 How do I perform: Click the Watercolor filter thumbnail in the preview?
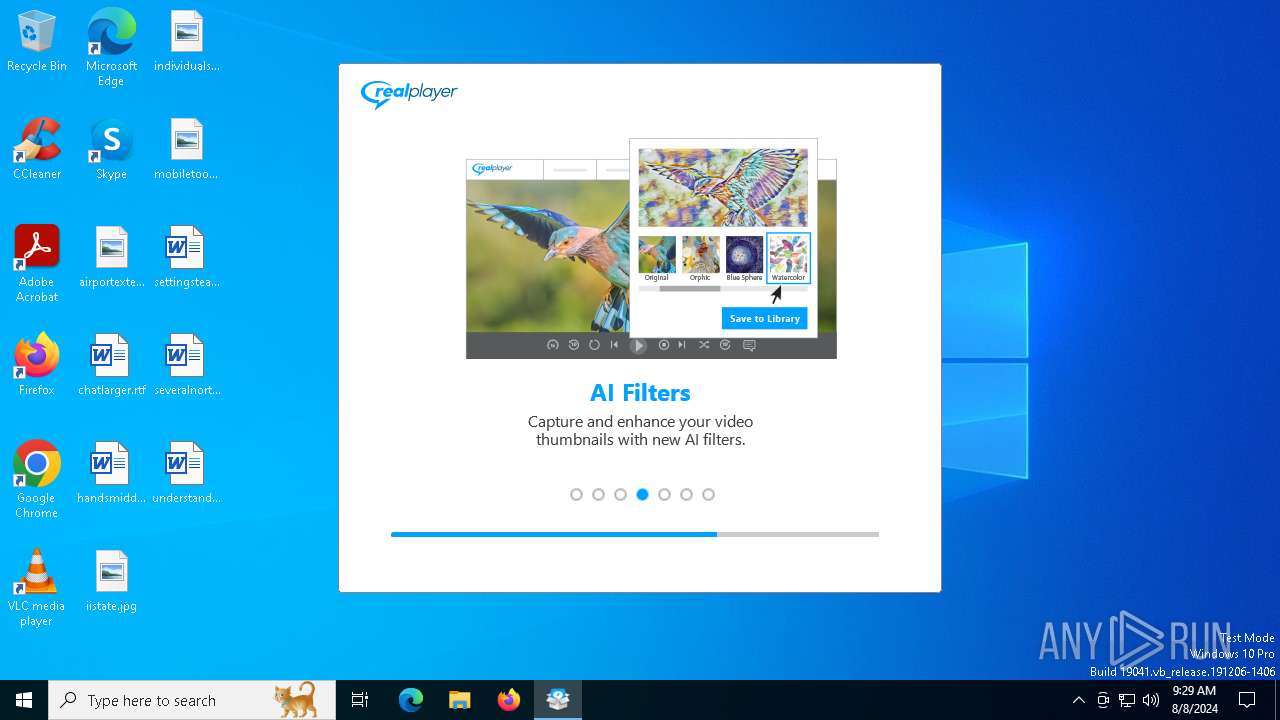click(788, 257)
